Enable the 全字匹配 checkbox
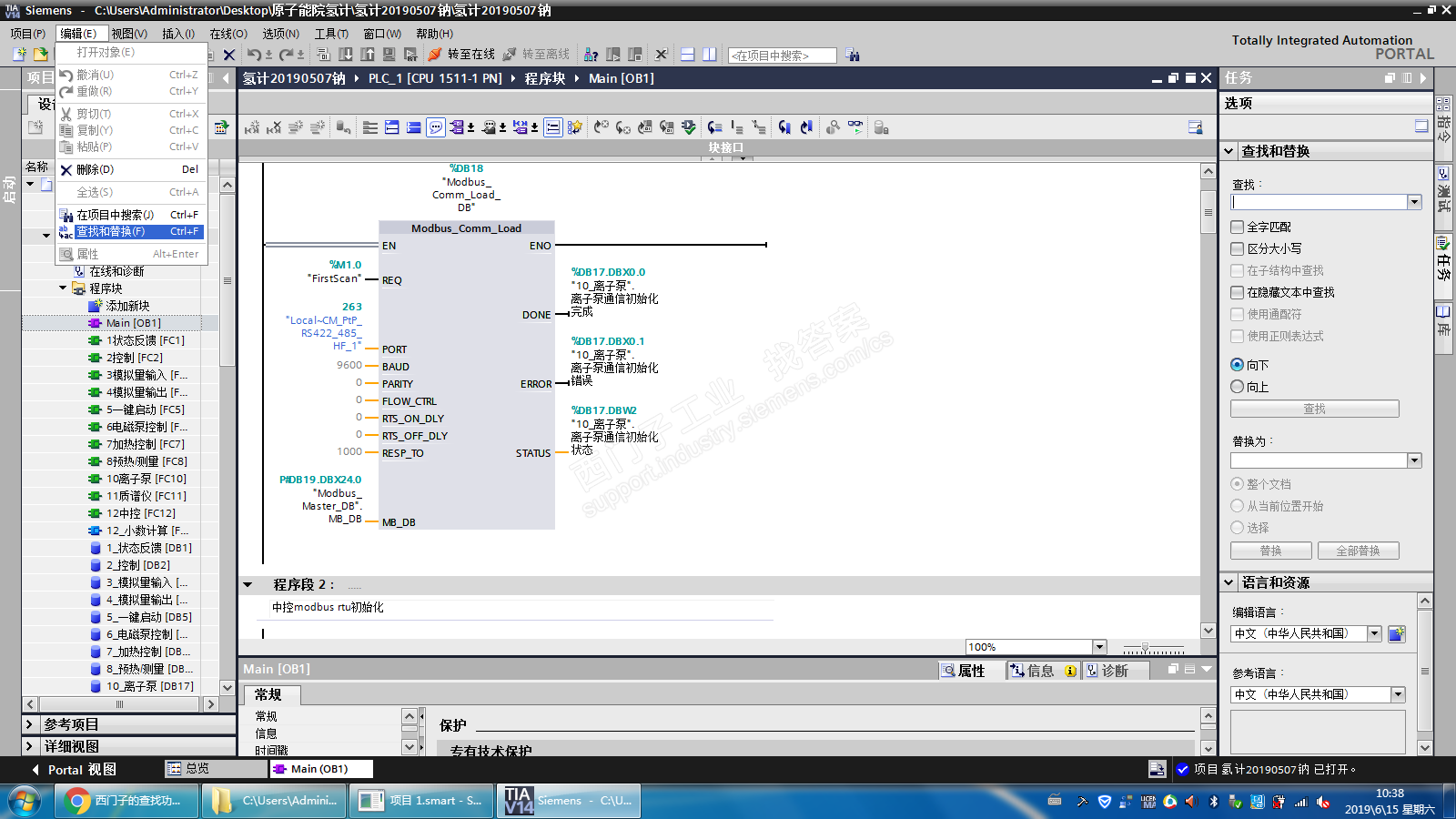Screen dimensions: 1456x819 [x=1237, y=227]
